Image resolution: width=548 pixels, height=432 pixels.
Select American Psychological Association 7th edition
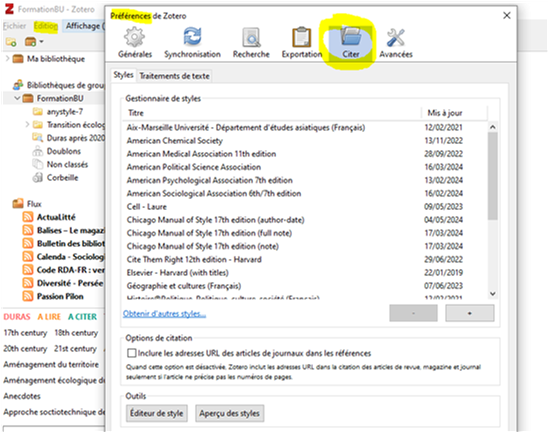click(x=305, y=180)
